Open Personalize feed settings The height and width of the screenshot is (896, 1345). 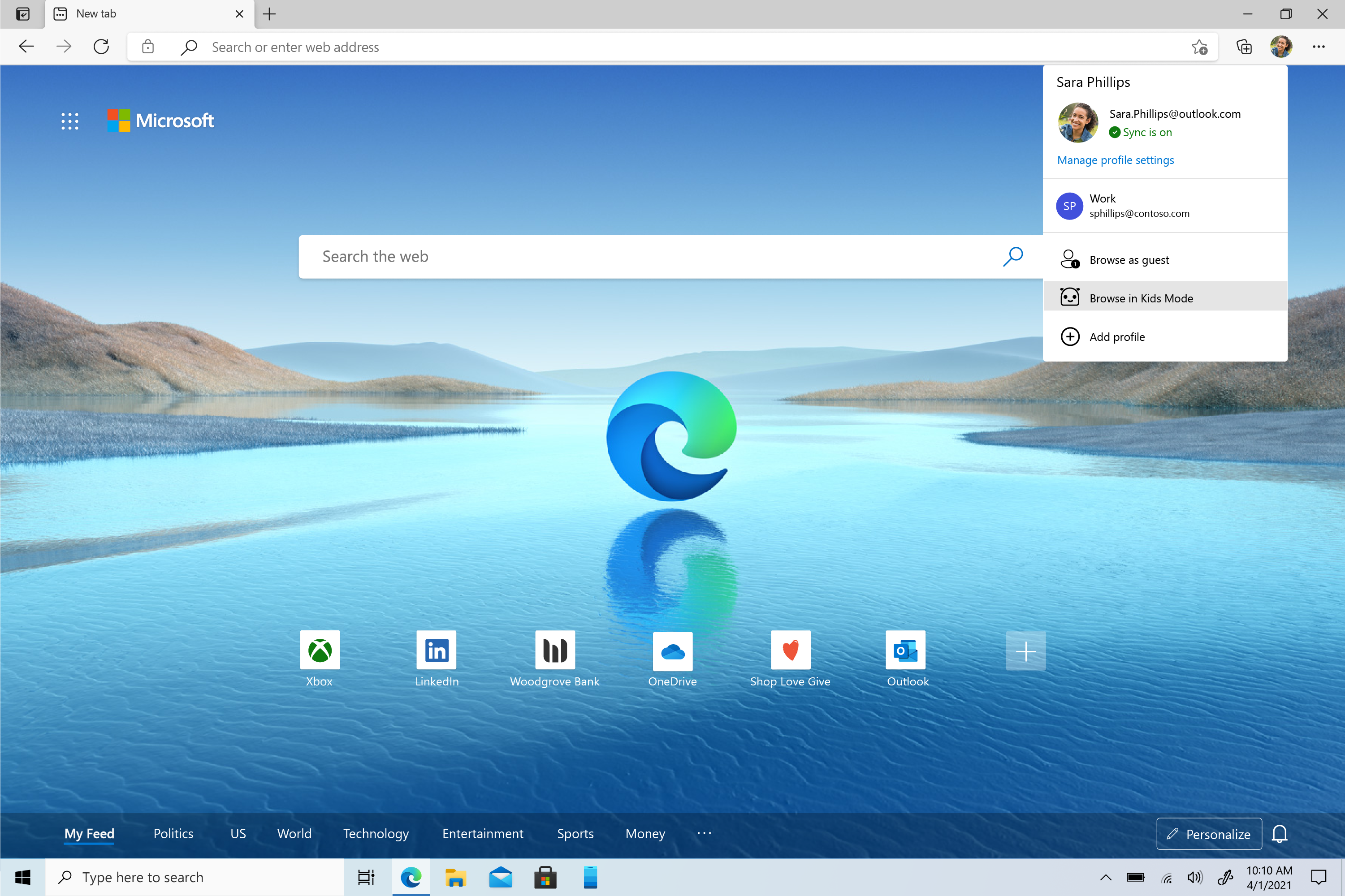pos(1210,833)
